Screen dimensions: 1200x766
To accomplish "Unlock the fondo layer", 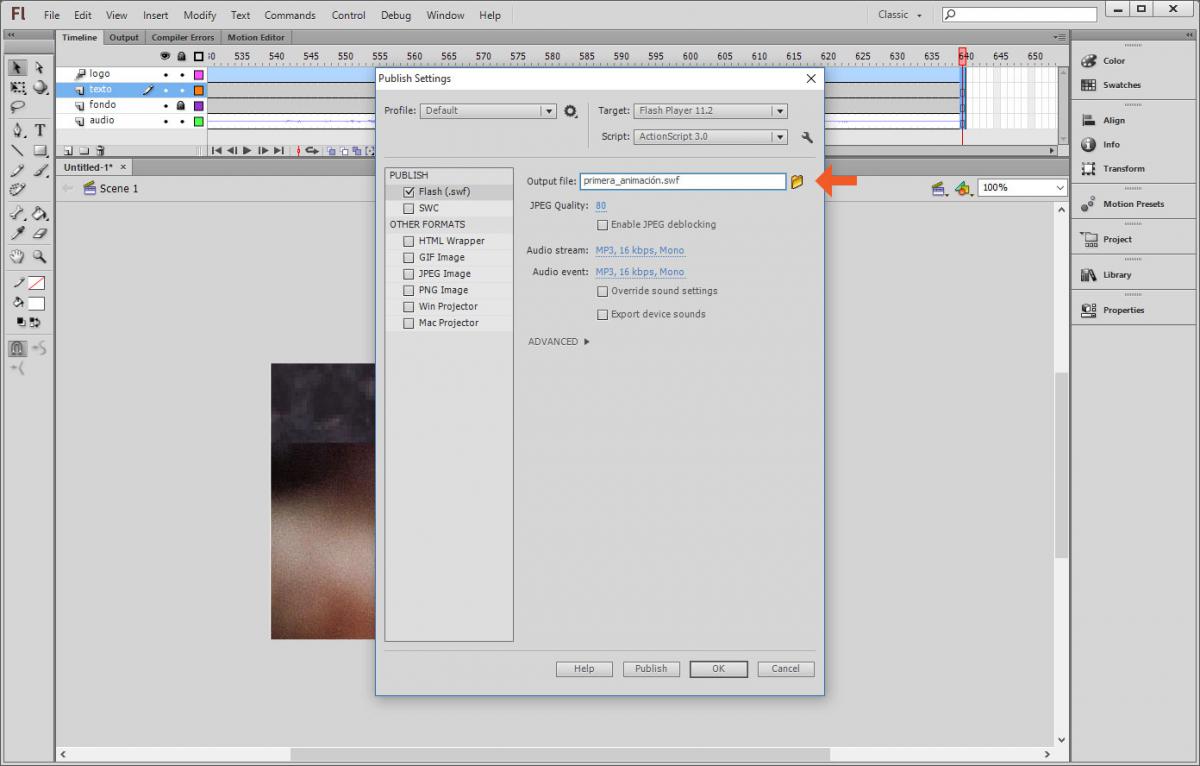I will click(x=181, y=105).
